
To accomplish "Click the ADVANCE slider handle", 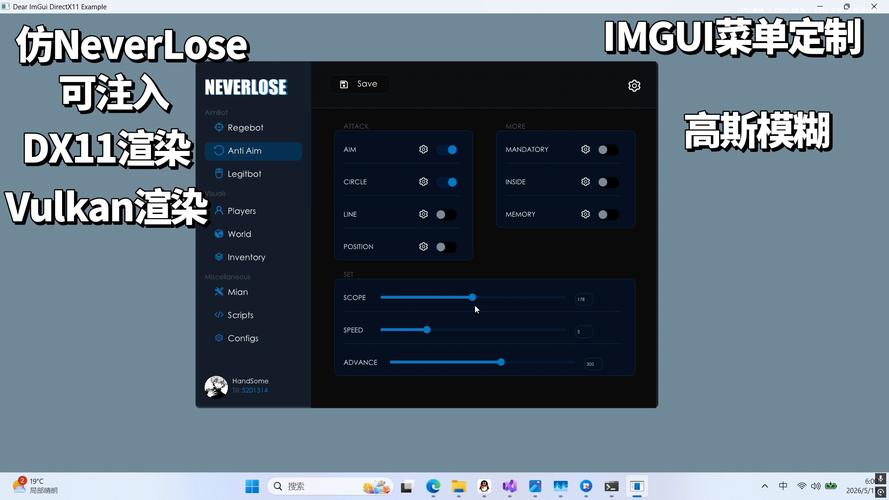I will (501, 362).
